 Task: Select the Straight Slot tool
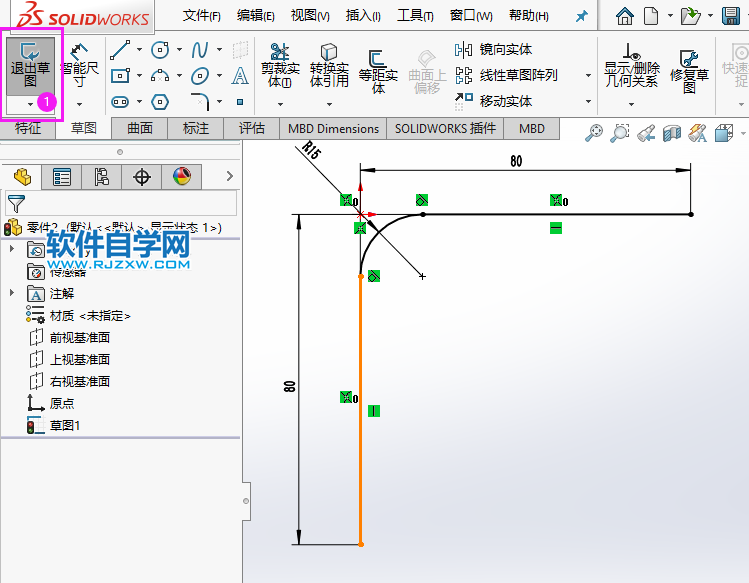coord(120,101)
